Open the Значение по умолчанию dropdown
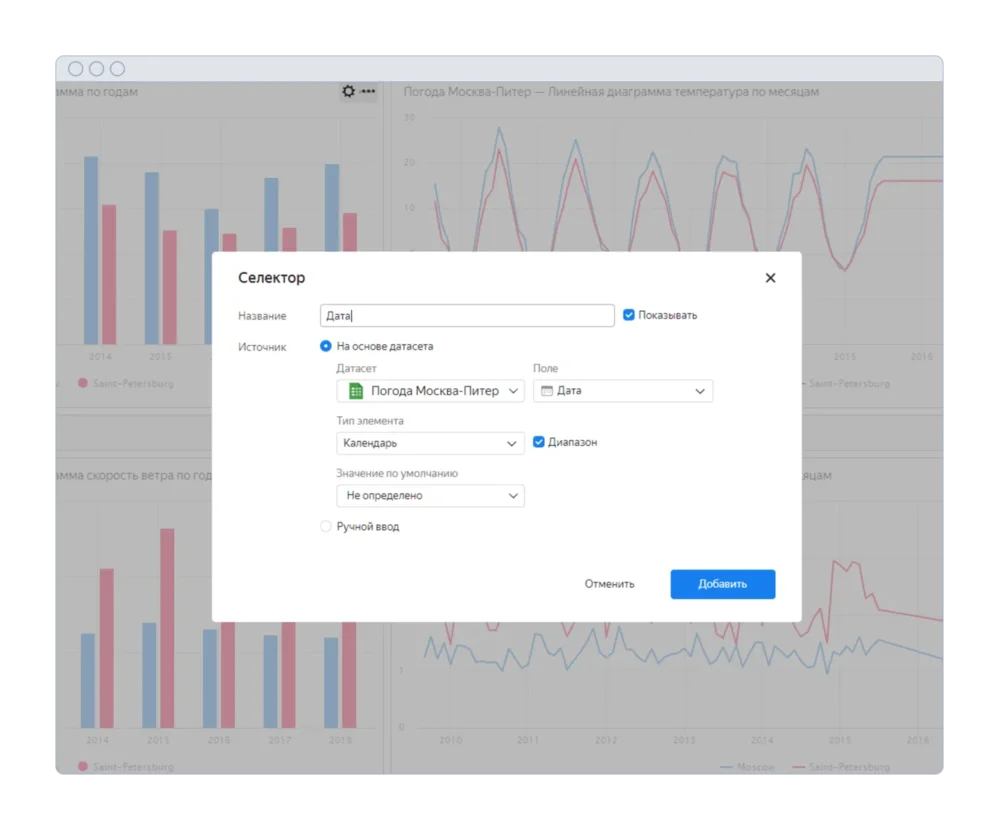The image size is (999, 830). point(430,496)
